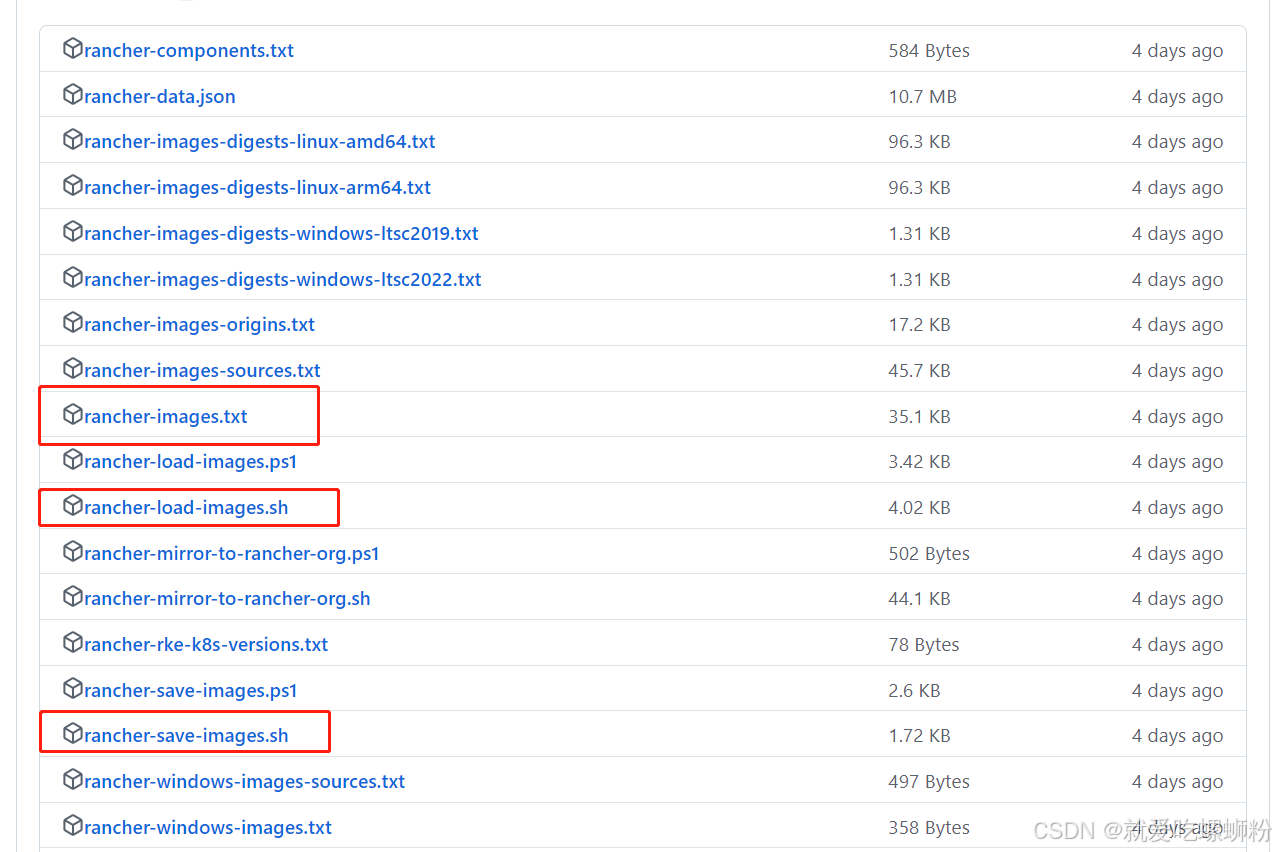Image resolution: width=1276 pixels, height=852 pixels.
Task: Open the rancher-data.json link
Action: click(x=160, y=96)
